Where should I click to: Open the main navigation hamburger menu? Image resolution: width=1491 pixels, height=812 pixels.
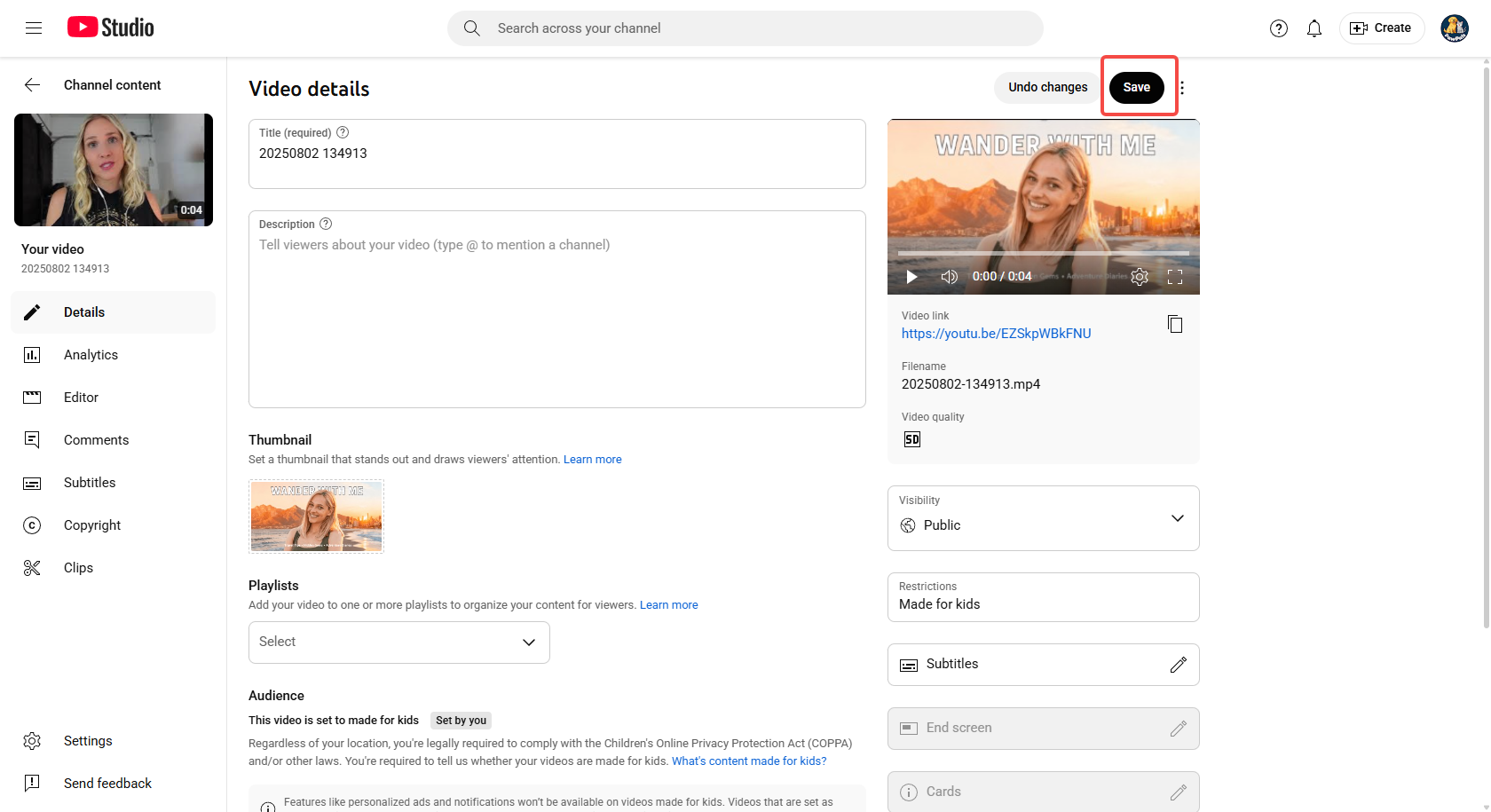coord(34,28)
